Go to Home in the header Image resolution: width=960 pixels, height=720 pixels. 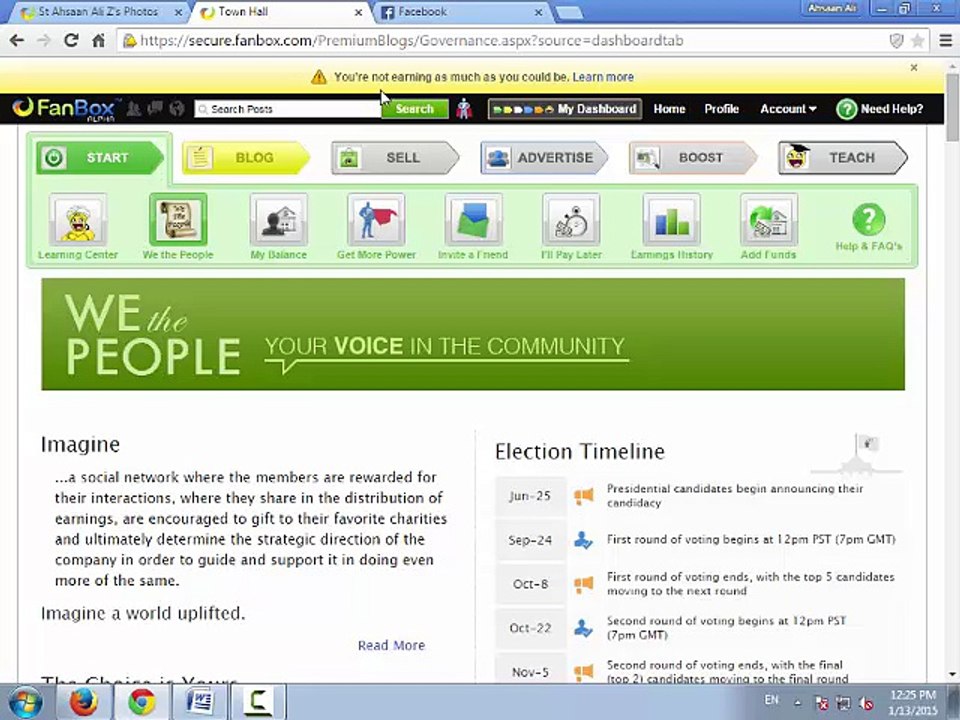click(669, 109)
